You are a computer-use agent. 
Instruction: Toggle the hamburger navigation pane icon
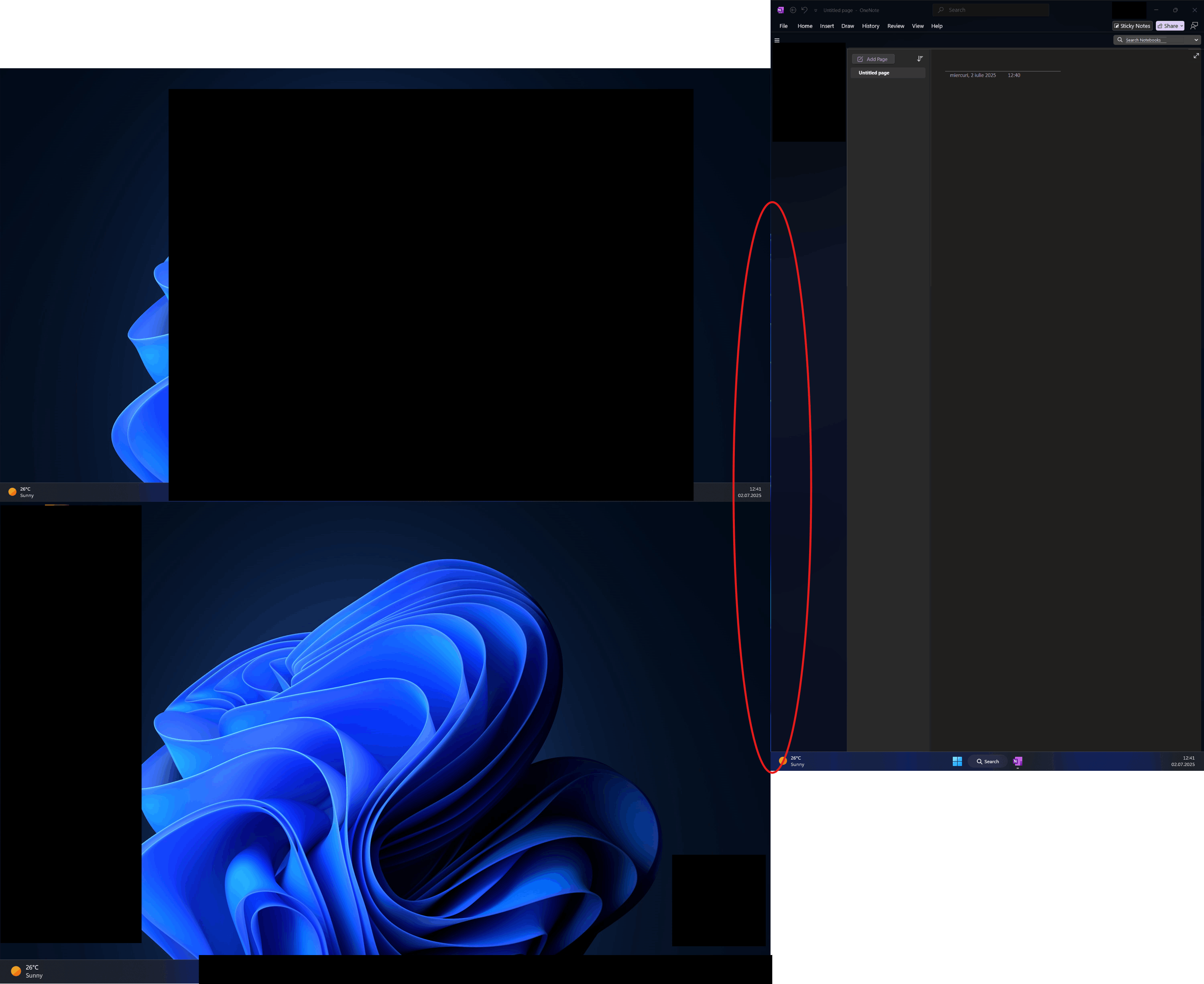(x=777, y=40)
